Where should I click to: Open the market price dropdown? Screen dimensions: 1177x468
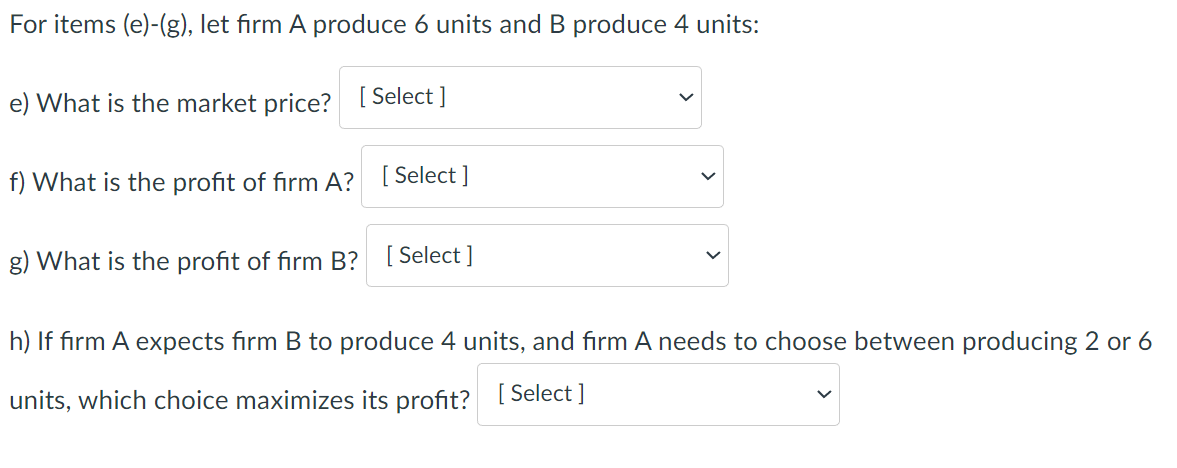click(x=520, y=97)
